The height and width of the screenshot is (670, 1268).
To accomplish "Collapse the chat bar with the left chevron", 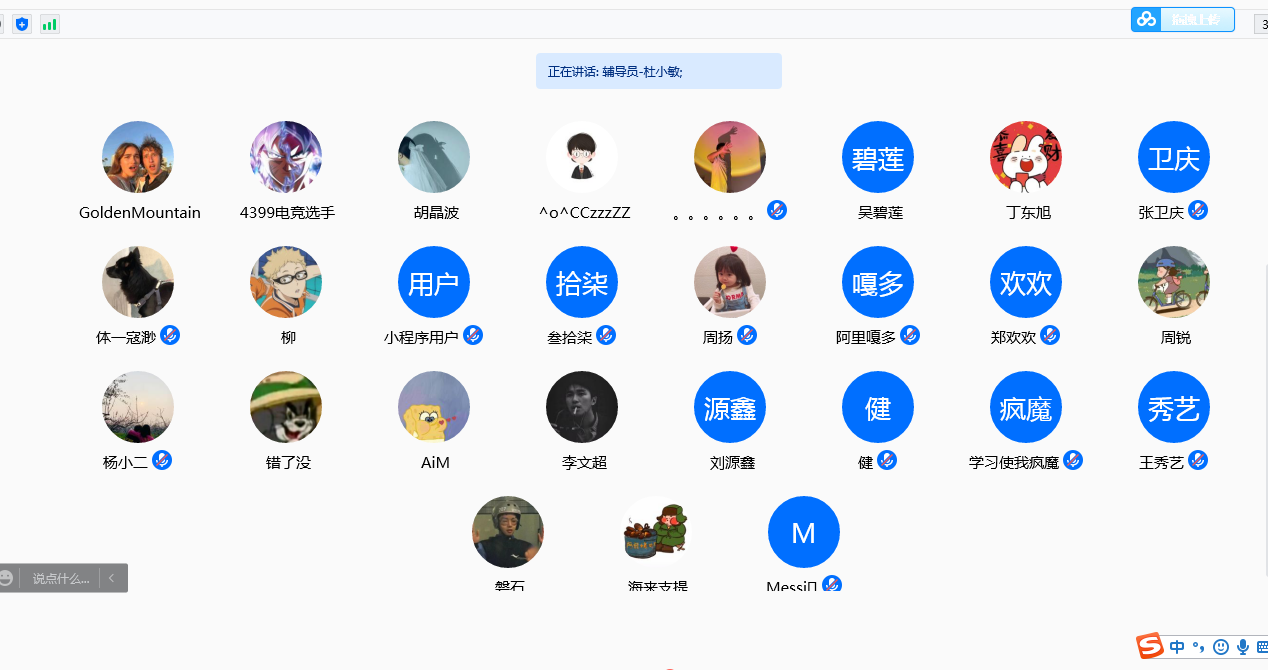I will point(112,578).
